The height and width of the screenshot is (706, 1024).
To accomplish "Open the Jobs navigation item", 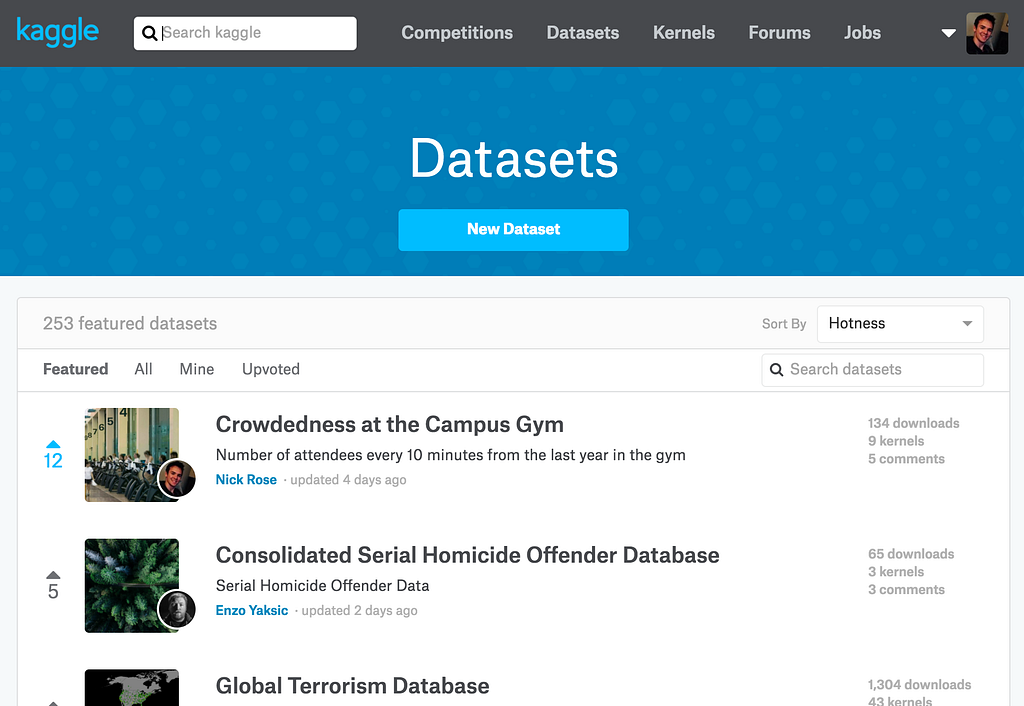I will [x=862, y=33].
